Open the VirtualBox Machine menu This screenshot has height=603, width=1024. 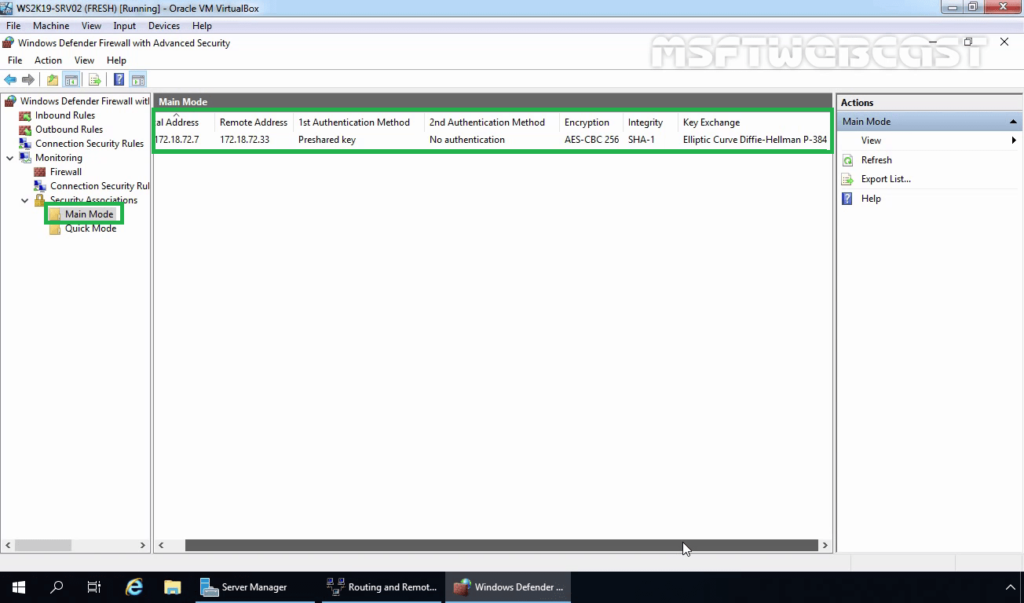(x=51, y=25)
